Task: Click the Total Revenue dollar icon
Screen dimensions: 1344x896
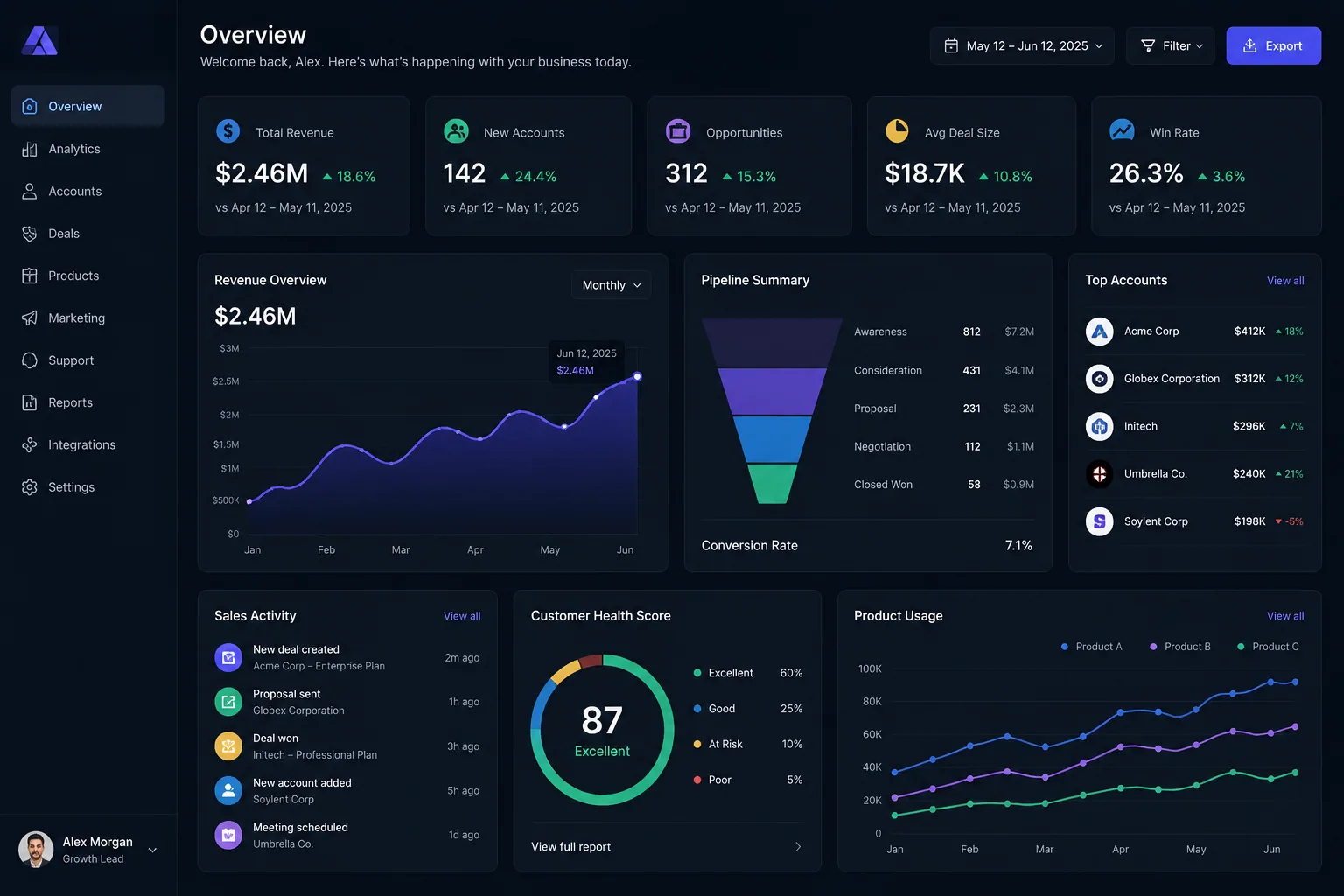Action: 227,131
